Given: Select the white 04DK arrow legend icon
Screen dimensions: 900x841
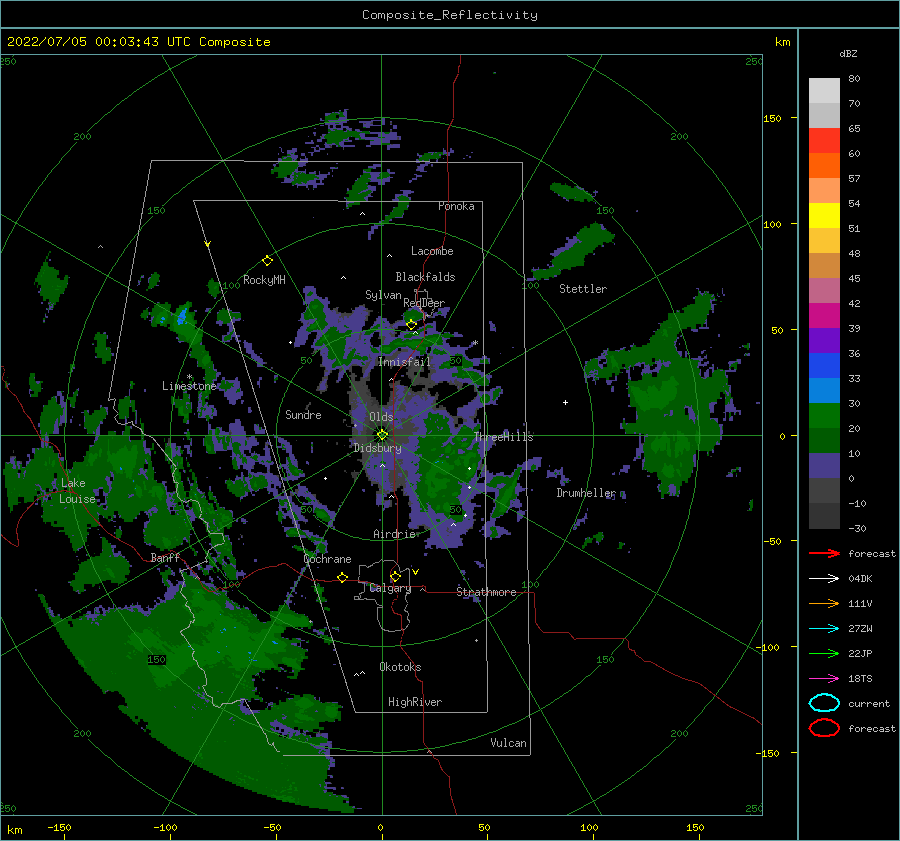Looking at the screenshot, I should pos(824,578).
